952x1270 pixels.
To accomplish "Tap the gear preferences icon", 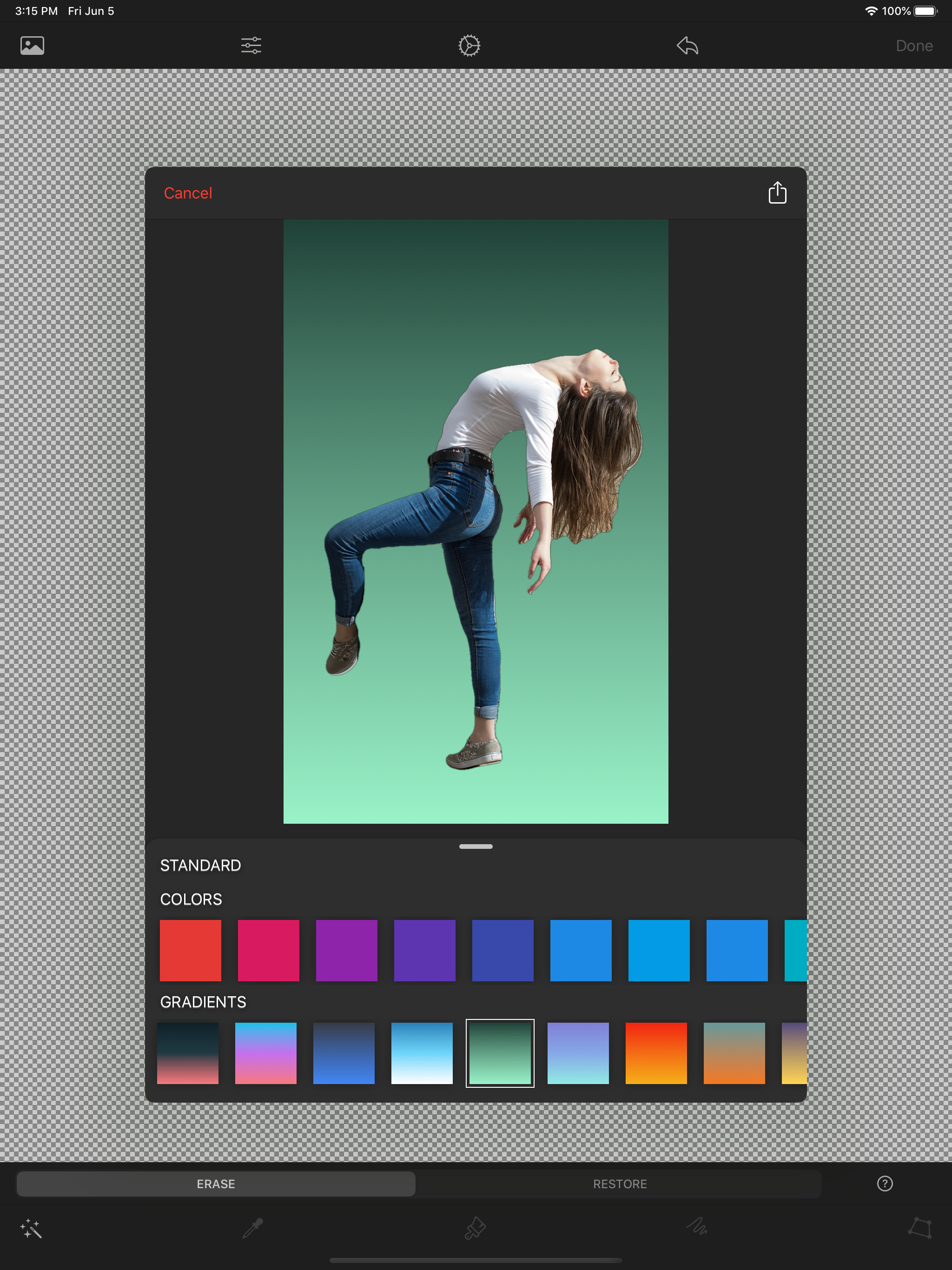I will pos(469,46).
